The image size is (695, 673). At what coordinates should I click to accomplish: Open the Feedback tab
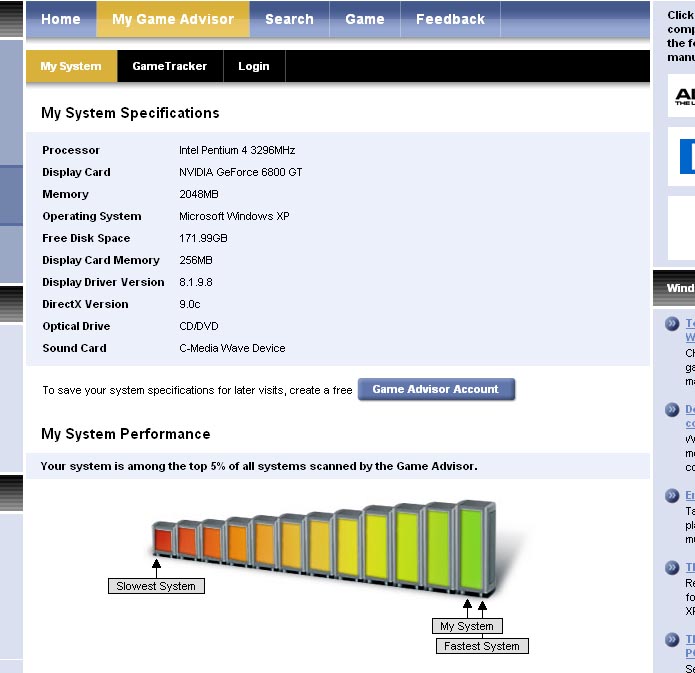pyautogui.click(x=450, y=19)
